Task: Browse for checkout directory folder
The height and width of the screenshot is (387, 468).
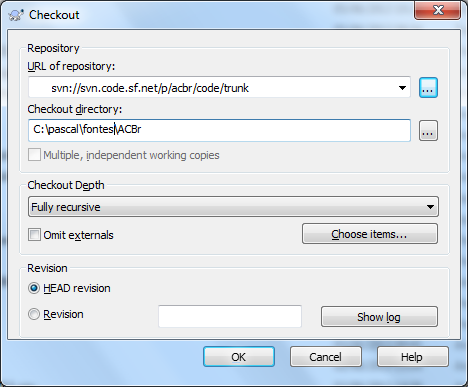Action: [x=428, y=131]
